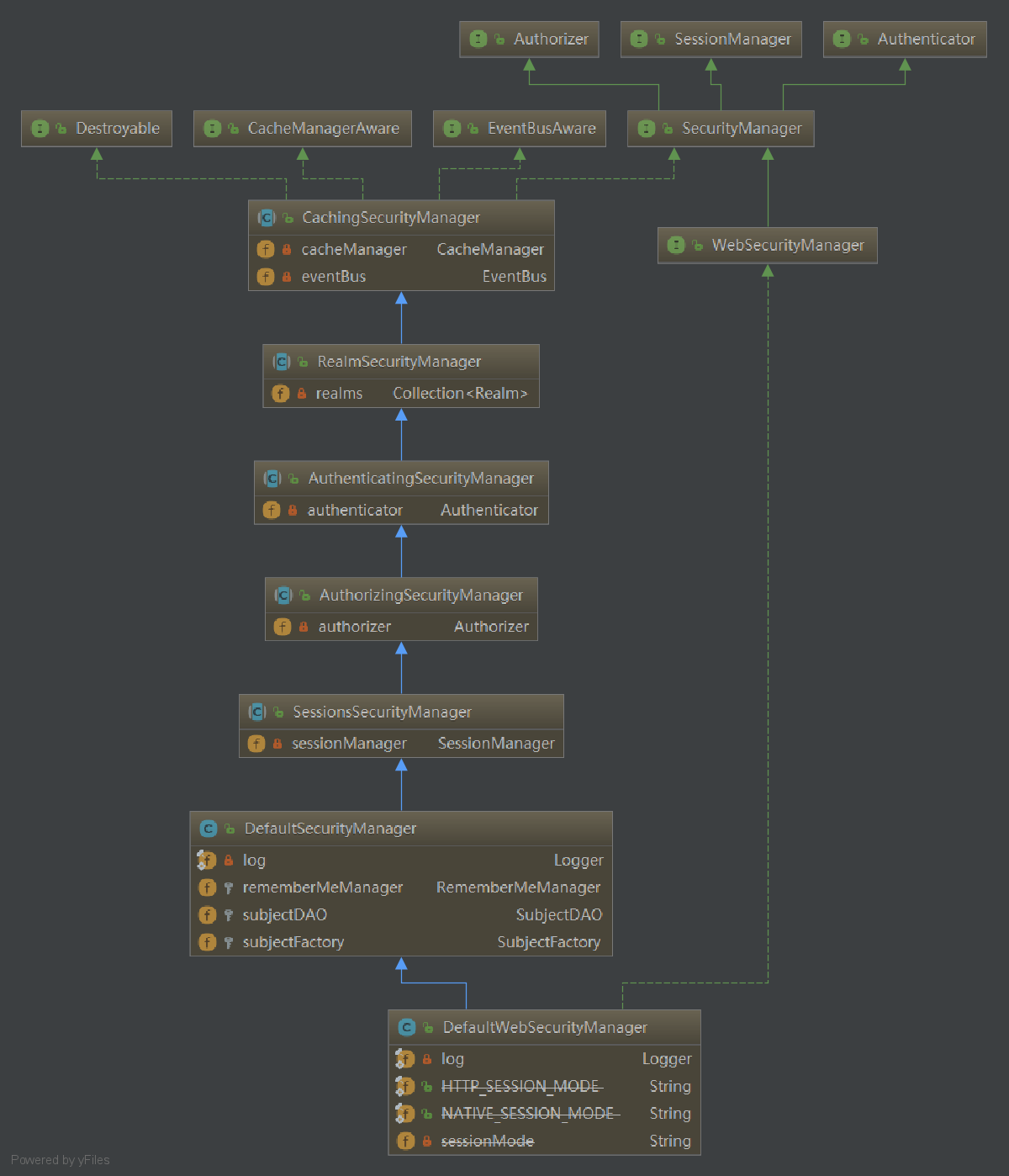
Task: Click the field icon beside sessionMode
Action: coord(405,1141)
